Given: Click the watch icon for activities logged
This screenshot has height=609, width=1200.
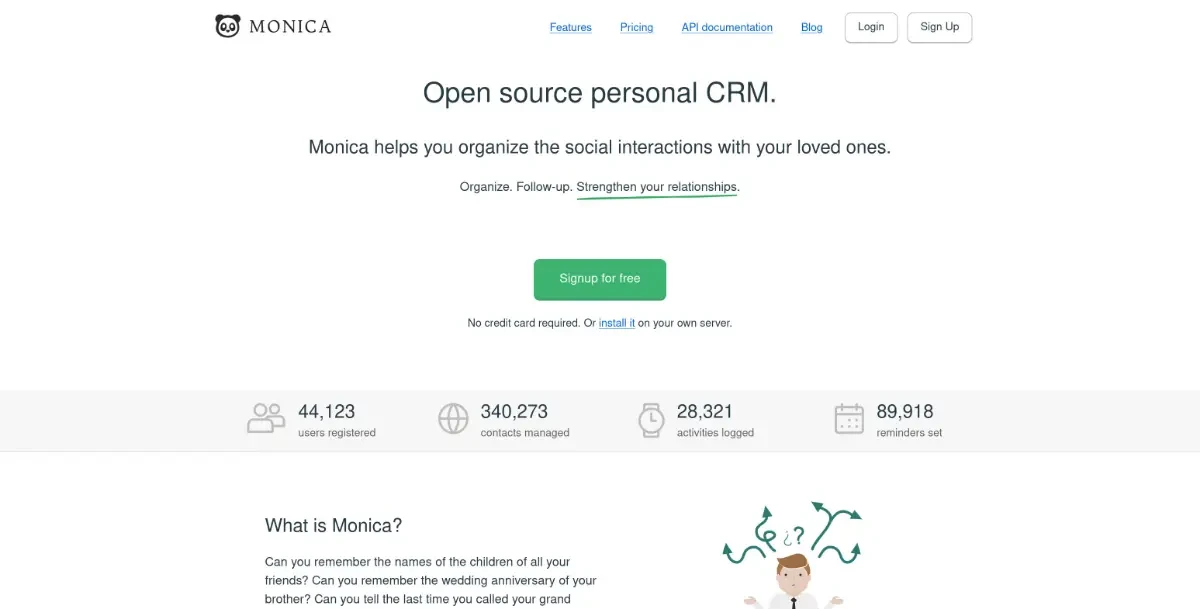Looking at the screenshot, I should 651,419.
